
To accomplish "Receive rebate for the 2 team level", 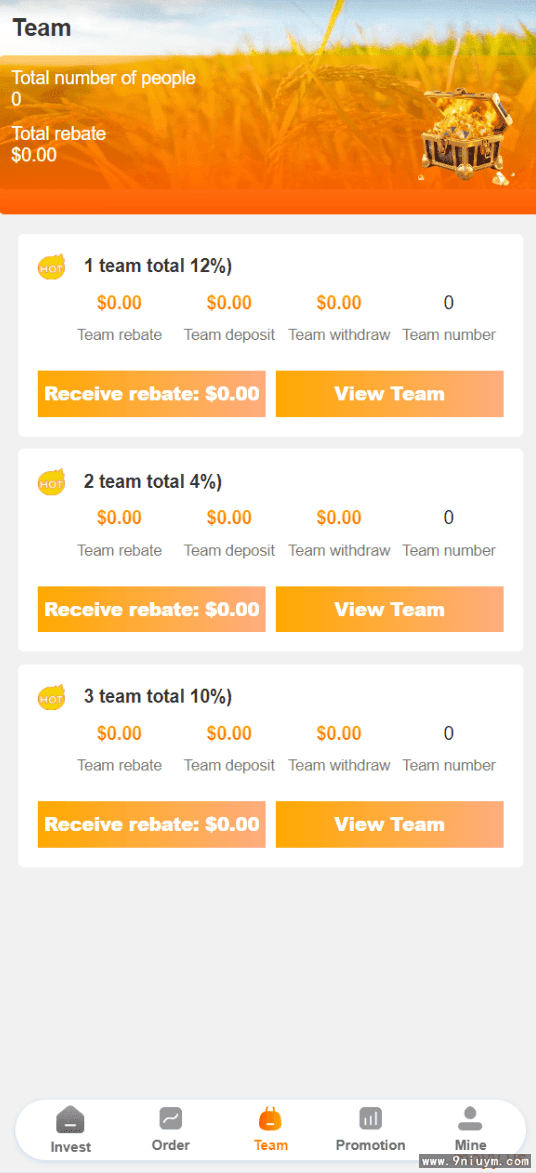I will pos(151,609).
